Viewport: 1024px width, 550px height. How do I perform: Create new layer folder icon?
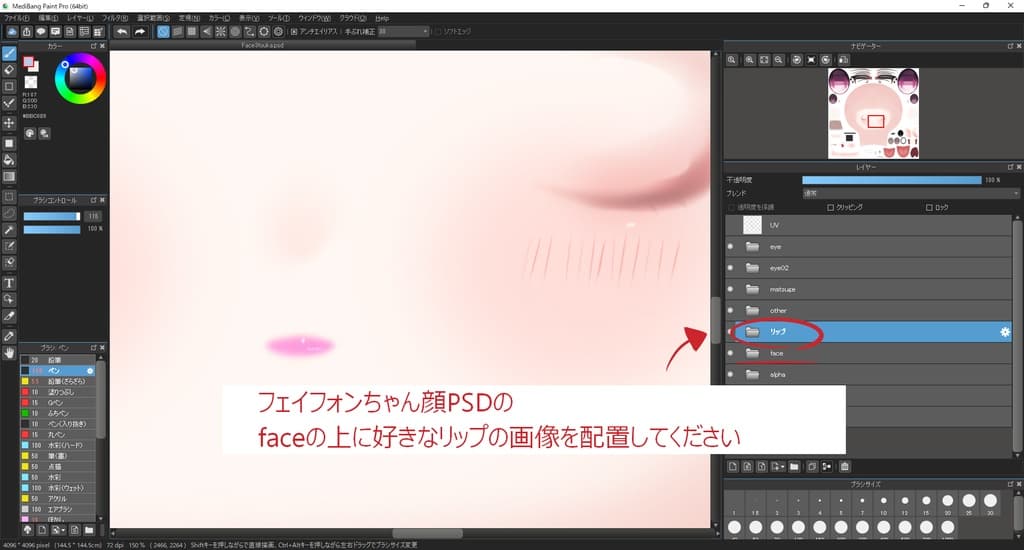coord(794,466)
